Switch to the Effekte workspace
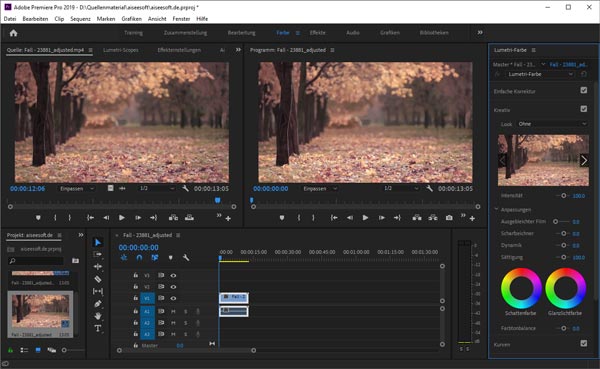Image resolution: width=600 pixels, height=369 pixels. point(318,33)
